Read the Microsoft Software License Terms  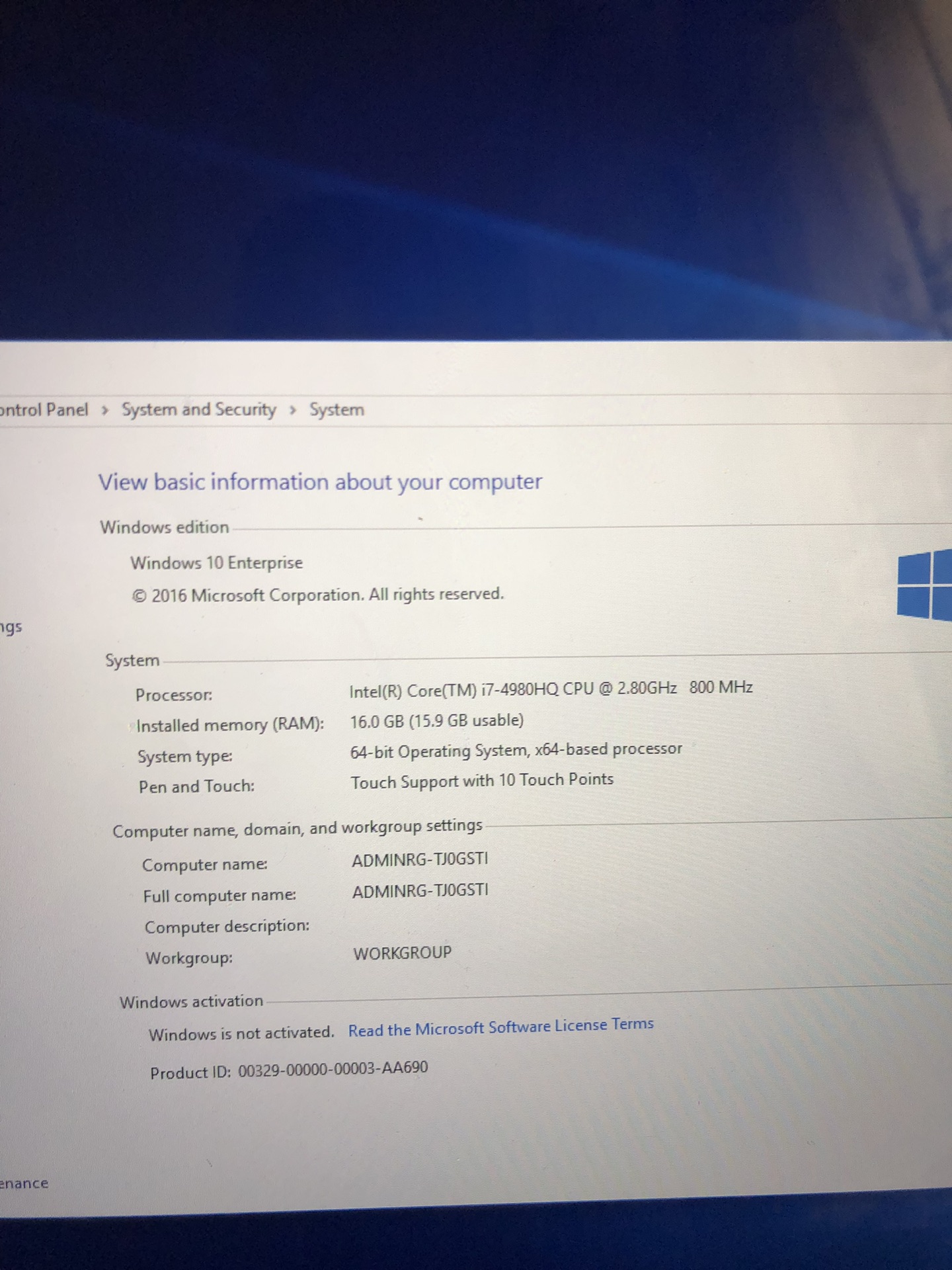pyautogui.click(x=501, y=1027)
